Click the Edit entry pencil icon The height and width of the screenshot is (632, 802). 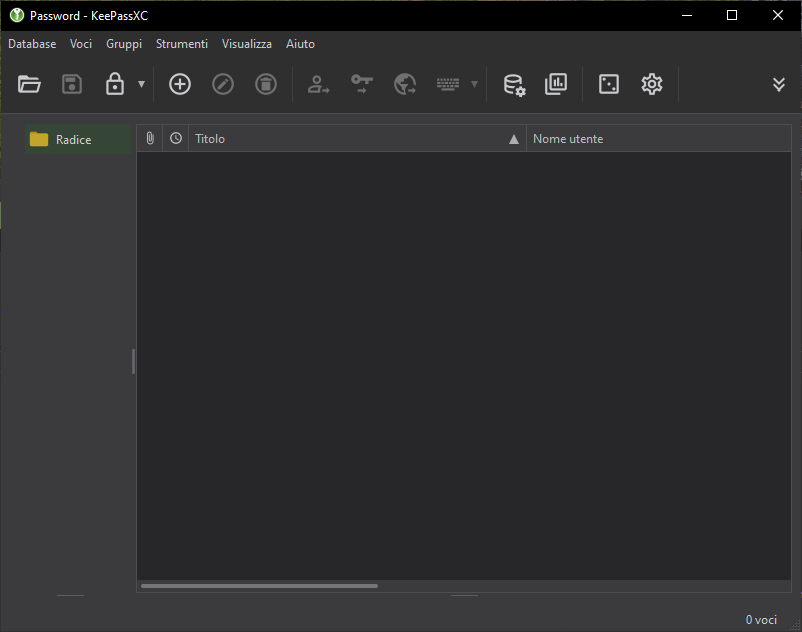[x=222, y=85]
